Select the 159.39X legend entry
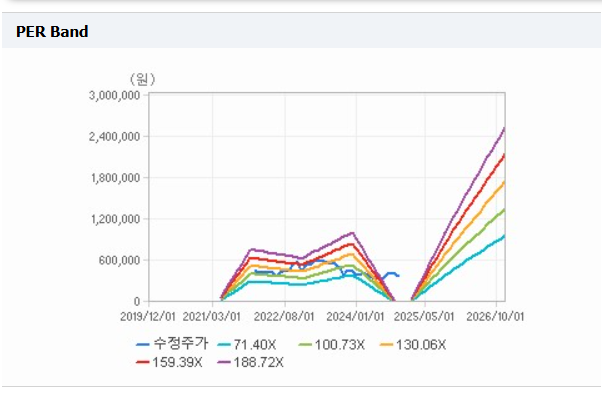This screenshot has height=396, width=602. [x=169, y=362]
